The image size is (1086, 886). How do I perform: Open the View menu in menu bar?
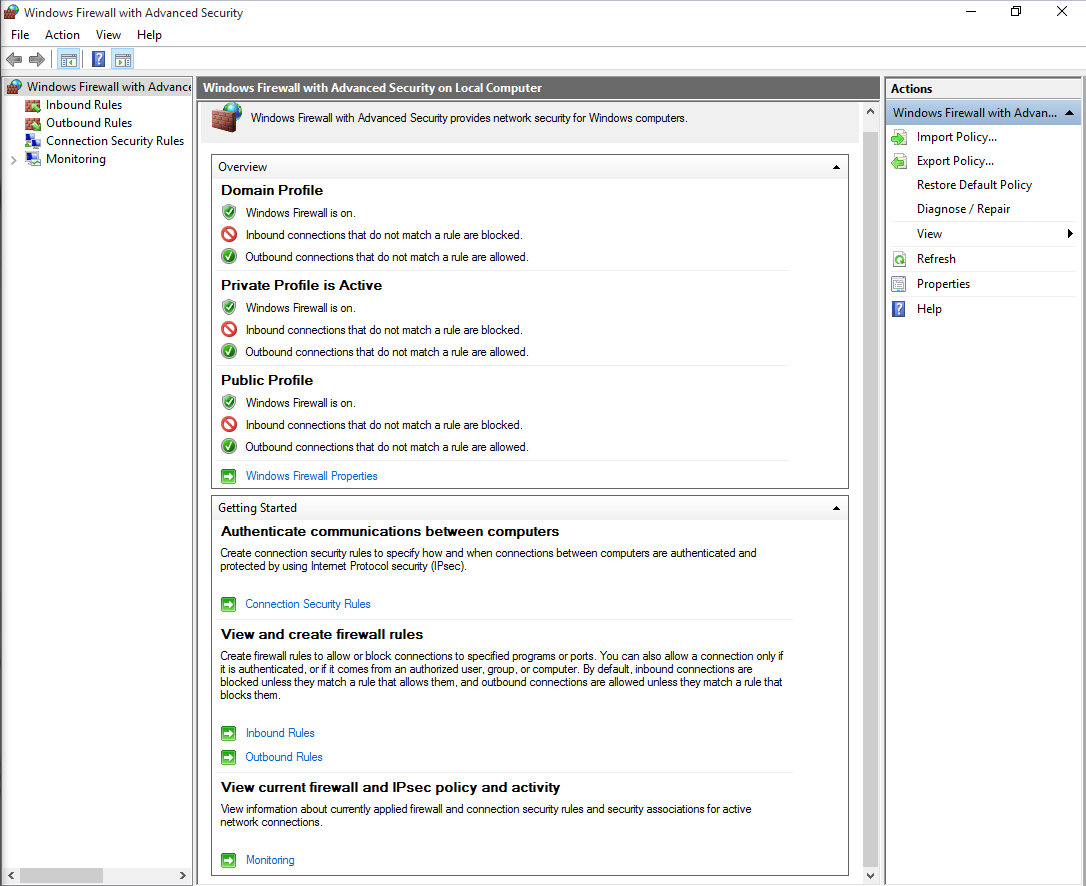(x=108, y=35)
